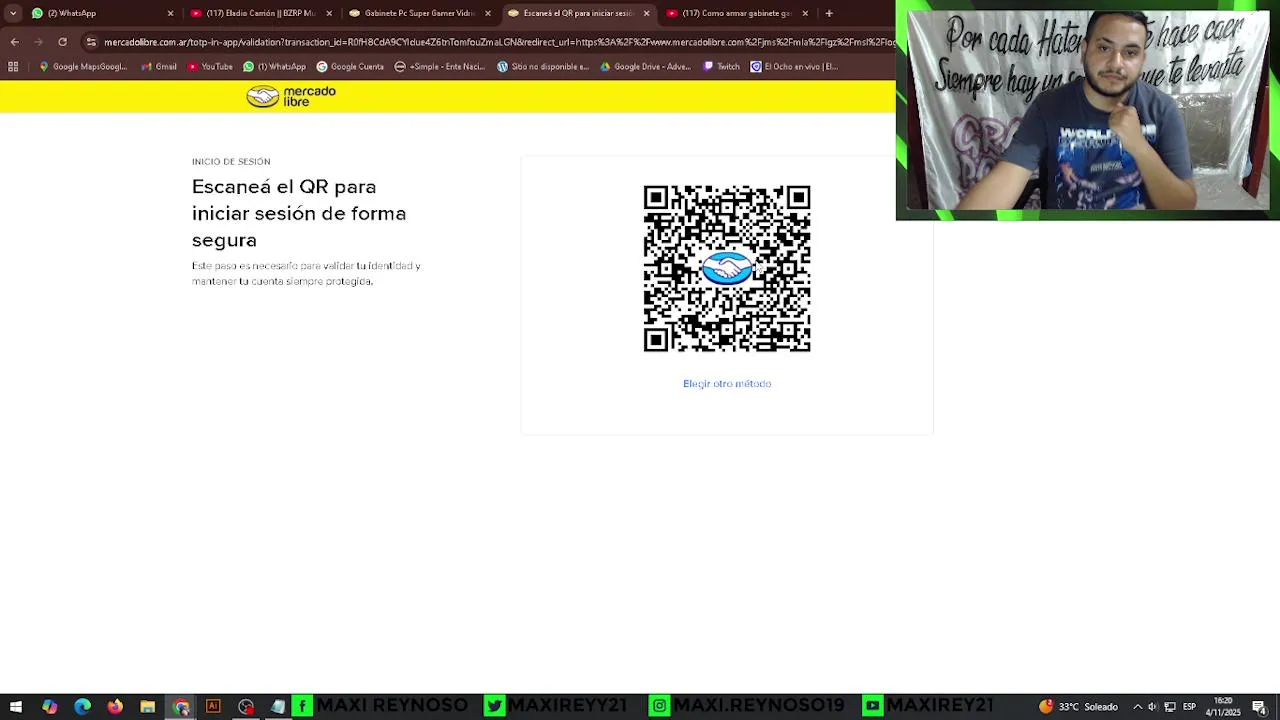Open site information icon in address bar
The width and height of the screenshot is (1280, 720).
(x=91, y=42)
